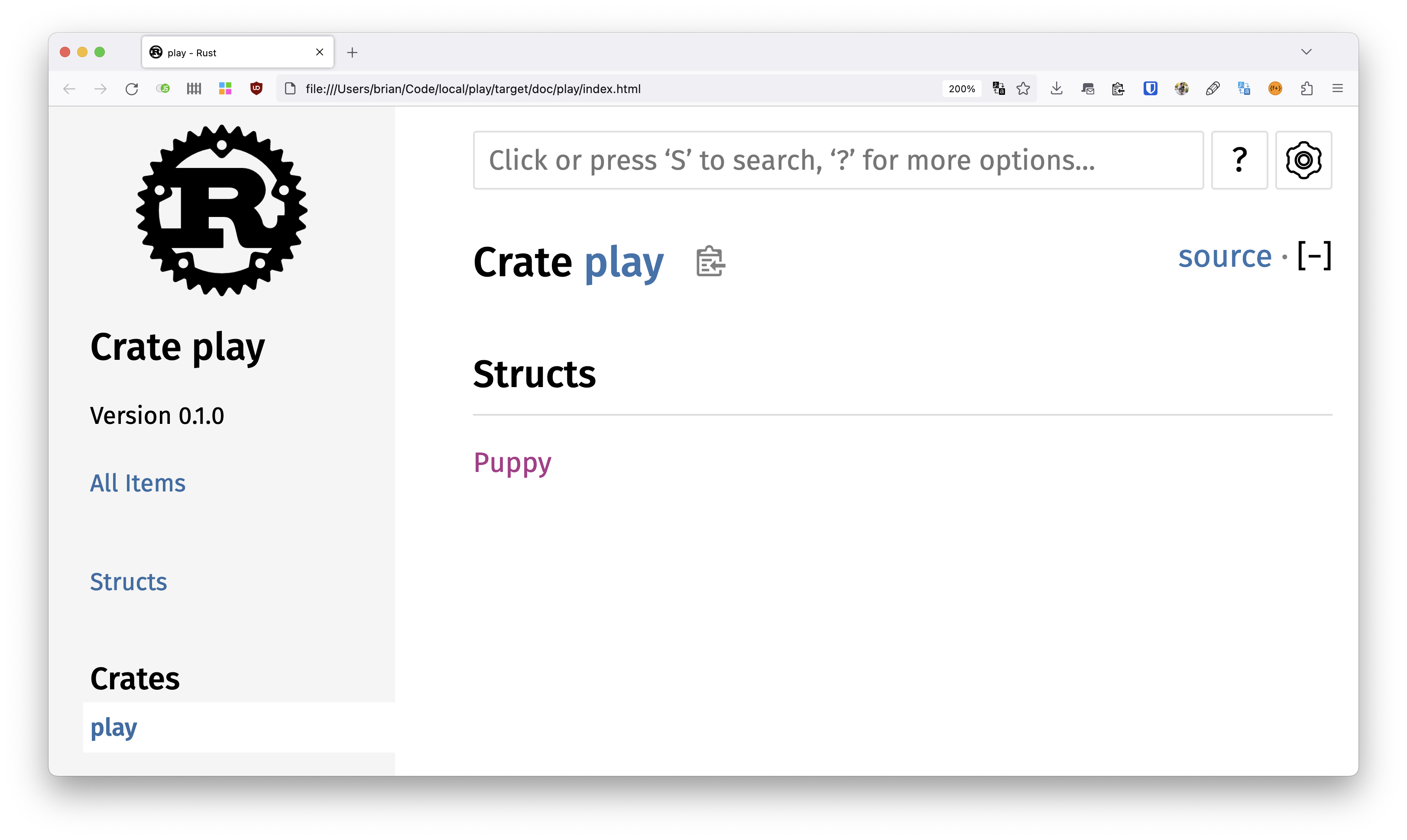
Task: Select the 'All Items' sidebar menu item
Action: (x=138, y=483)
